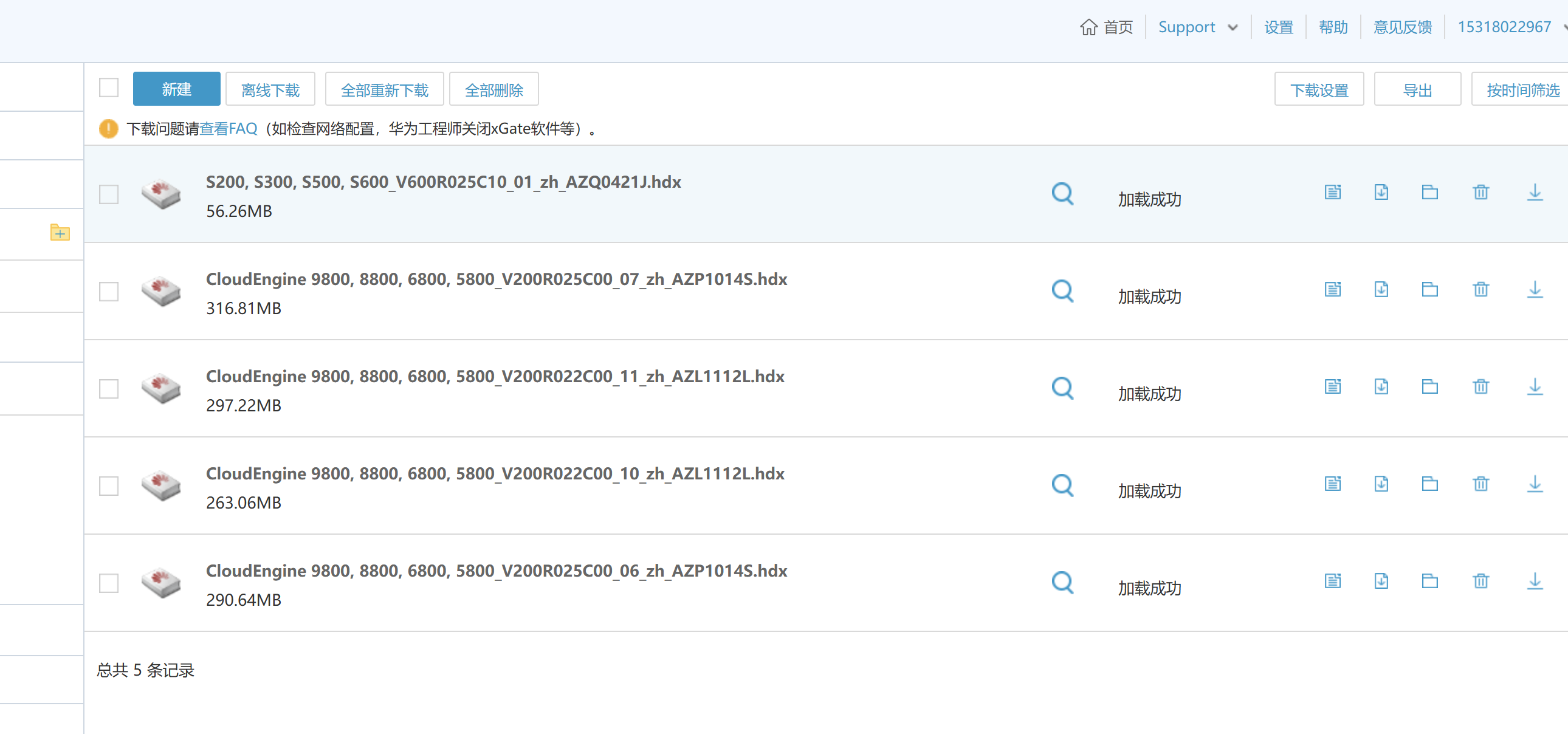Open the document details icon for the V200R025C00_06 file

click(x=1332, y=581)
